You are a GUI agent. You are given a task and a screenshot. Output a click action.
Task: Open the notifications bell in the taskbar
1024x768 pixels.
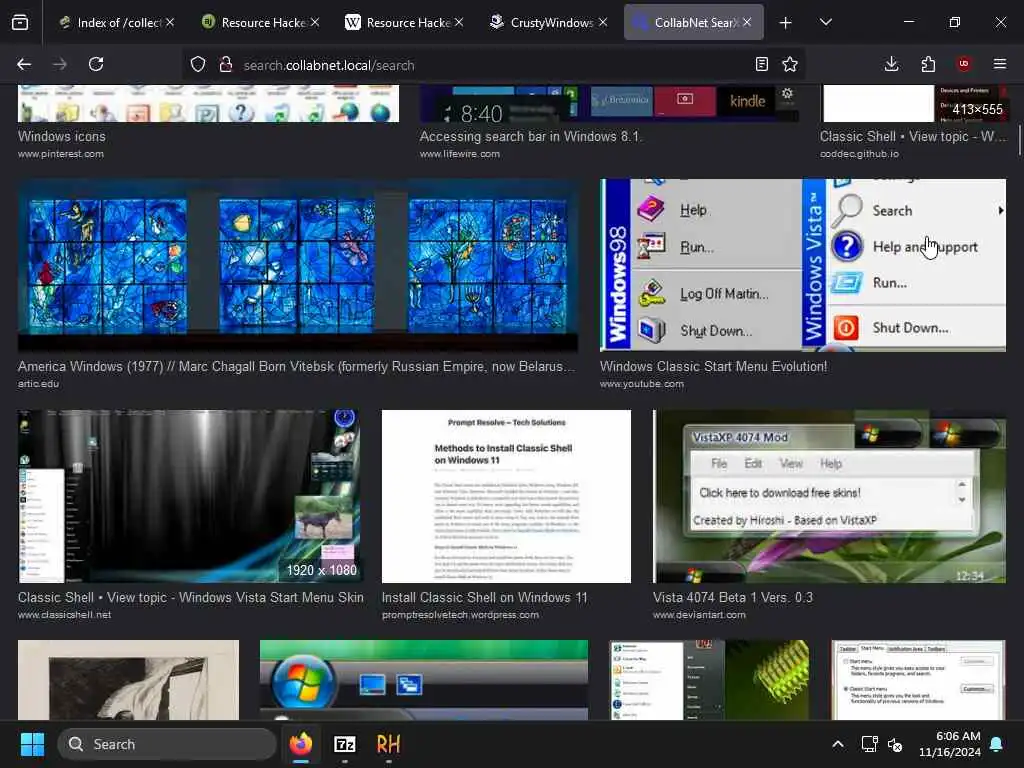[x=997, y=744]
